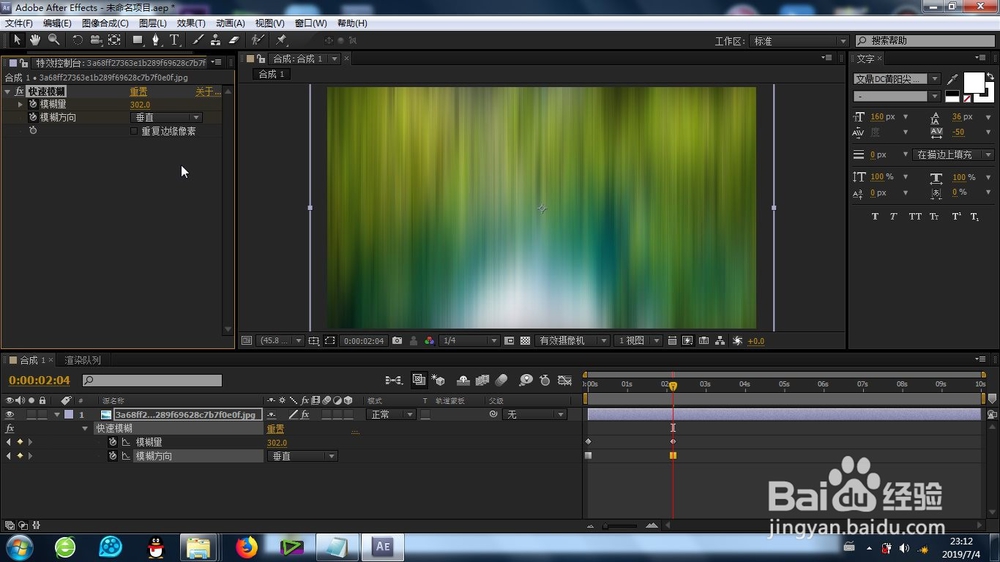The image size is (1000, 562).
Task: Select the Roto Brush tool
Action: coord(257,40)
